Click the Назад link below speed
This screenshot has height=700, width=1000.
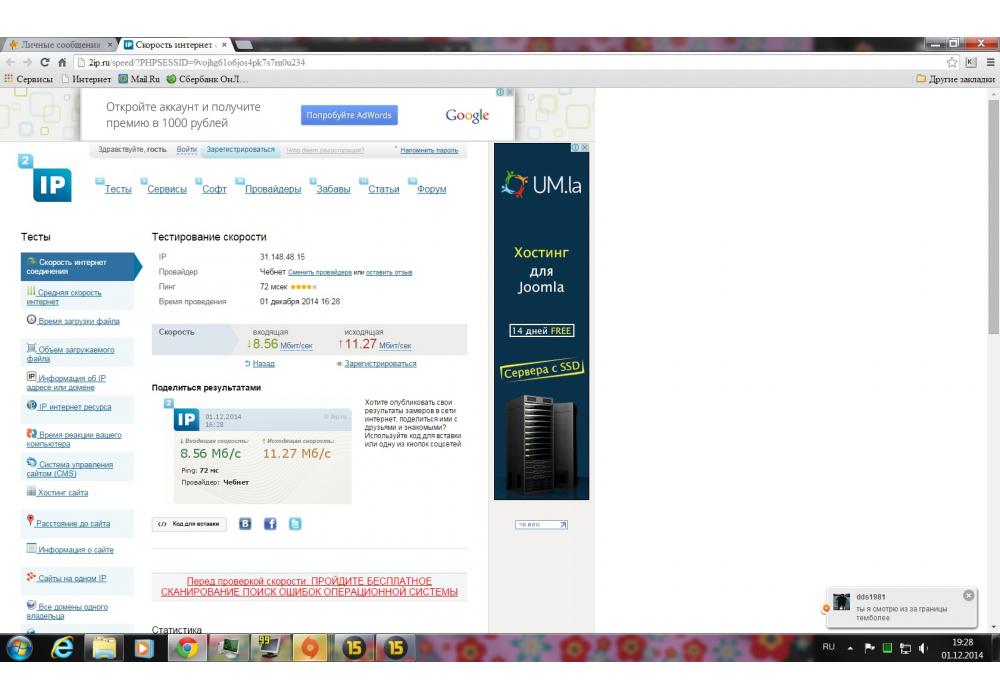tap(263, 363)
